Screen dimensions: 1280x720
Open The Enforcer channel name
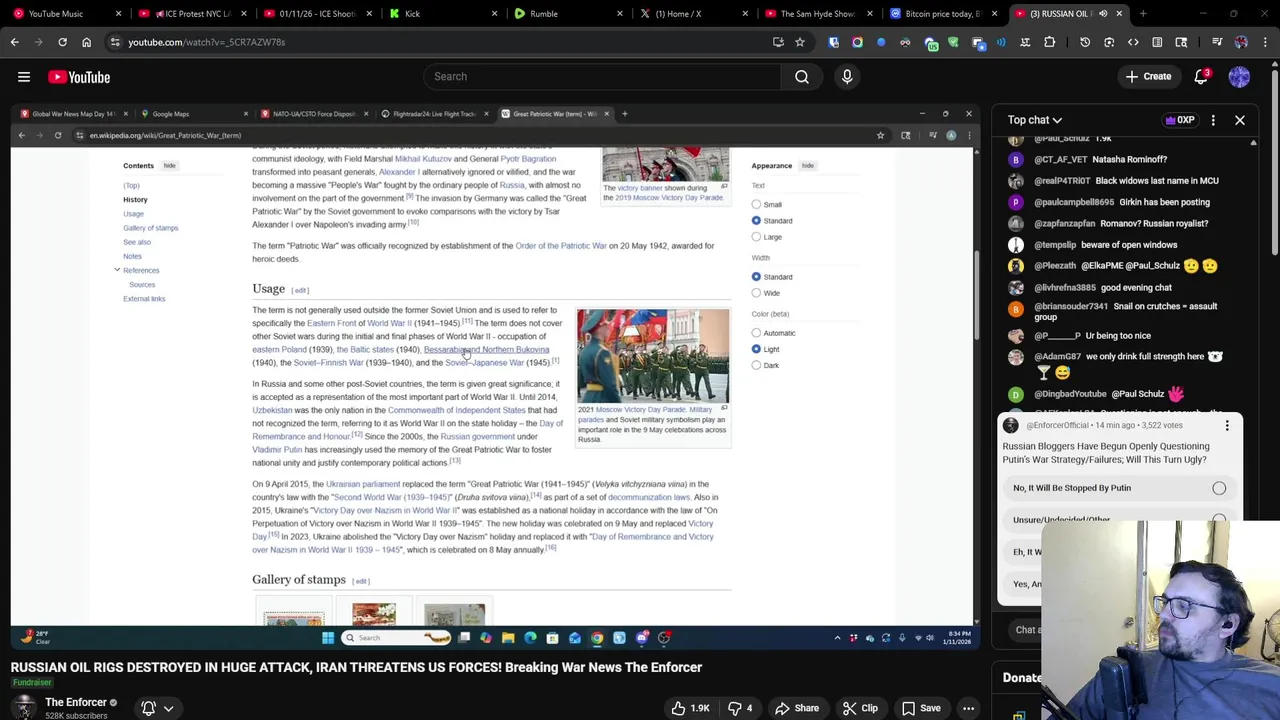[x=76, y=703]
